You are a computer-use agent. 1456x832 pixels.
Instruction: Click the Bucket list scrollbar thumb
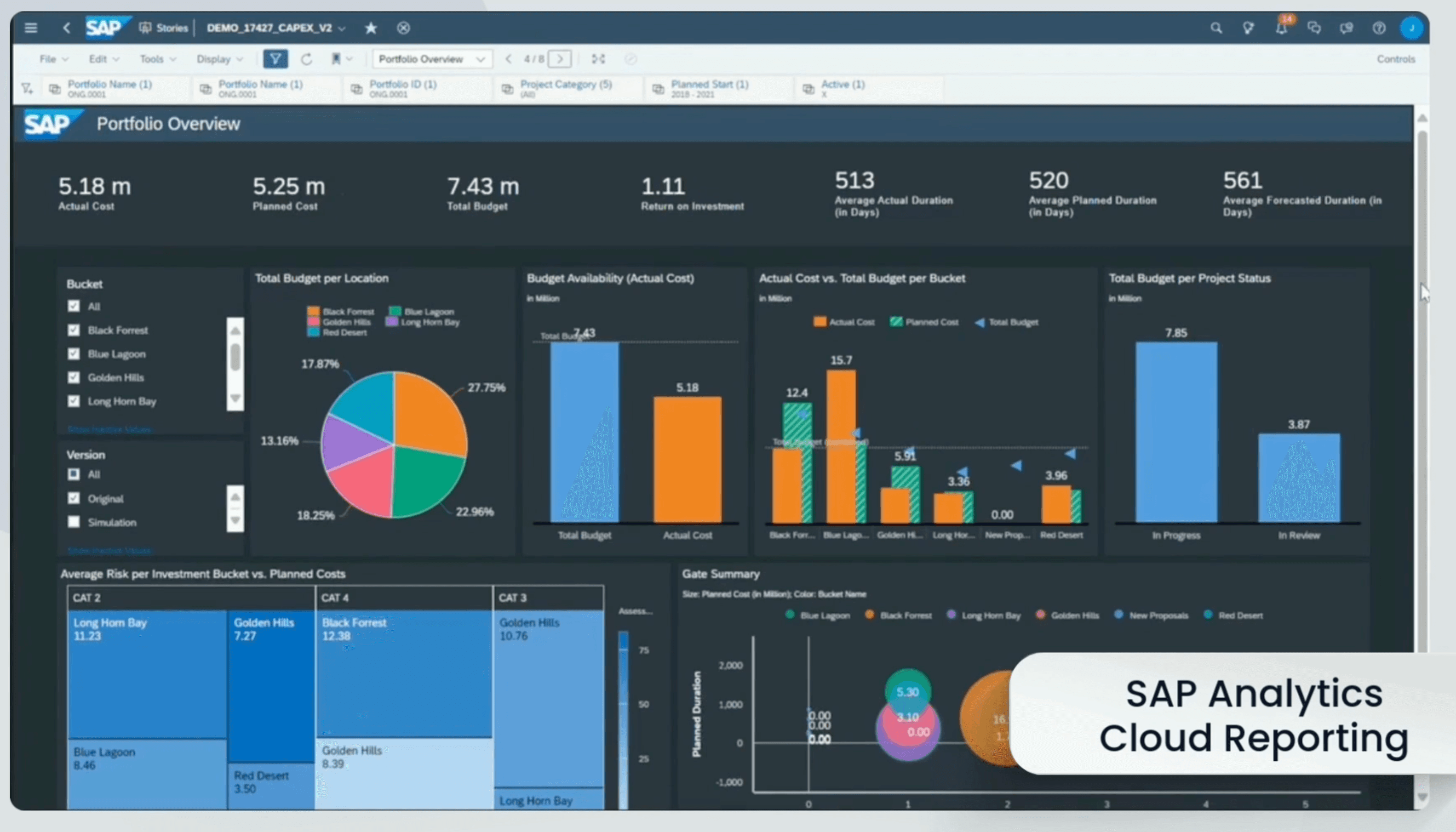coord(235,358)
